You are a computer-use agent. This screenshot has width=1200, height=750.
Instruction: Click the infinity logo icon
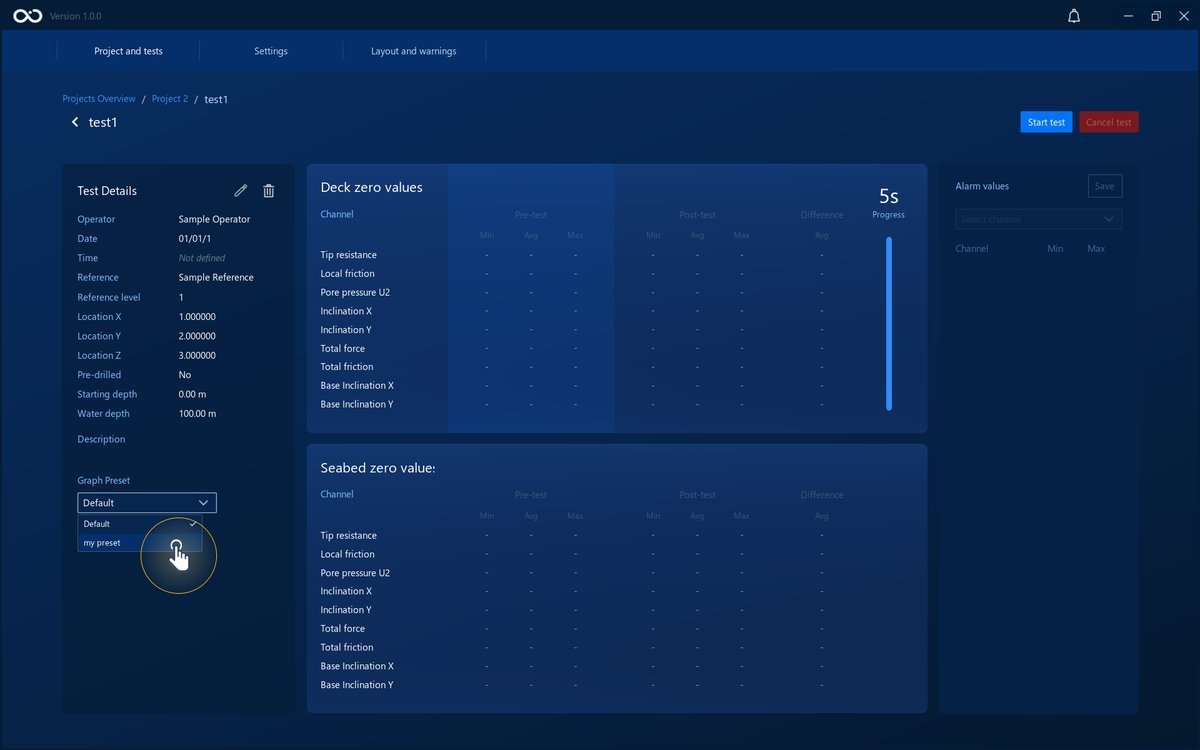27,16
